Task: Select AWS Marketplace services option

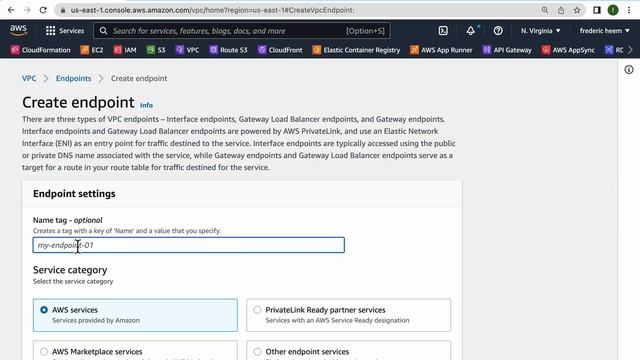Action: pyautogui.click(x=135, y=351)
